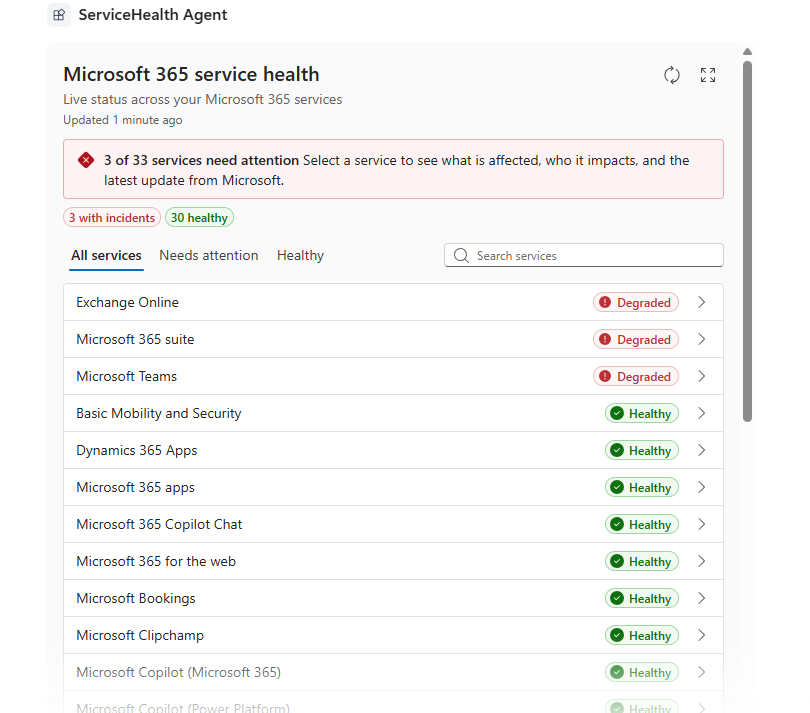Click the 30 healthy badge

pyautogui.click(x=199, y=218)
